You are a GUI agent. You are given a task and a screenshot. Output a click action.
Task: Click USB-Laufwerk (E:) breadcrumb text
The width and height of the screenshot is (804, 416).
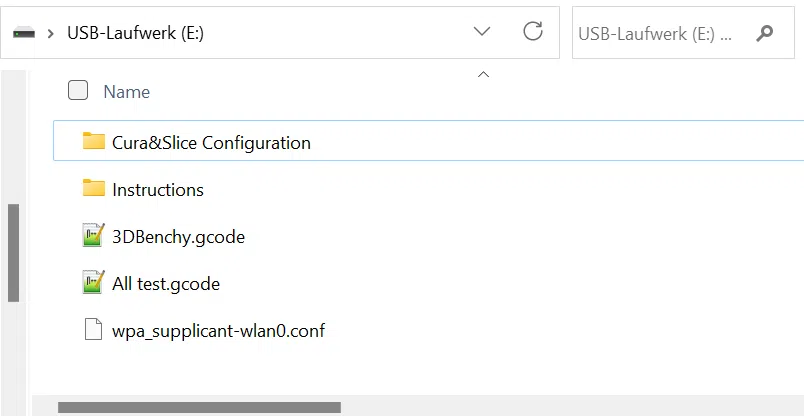pos(136,33)
